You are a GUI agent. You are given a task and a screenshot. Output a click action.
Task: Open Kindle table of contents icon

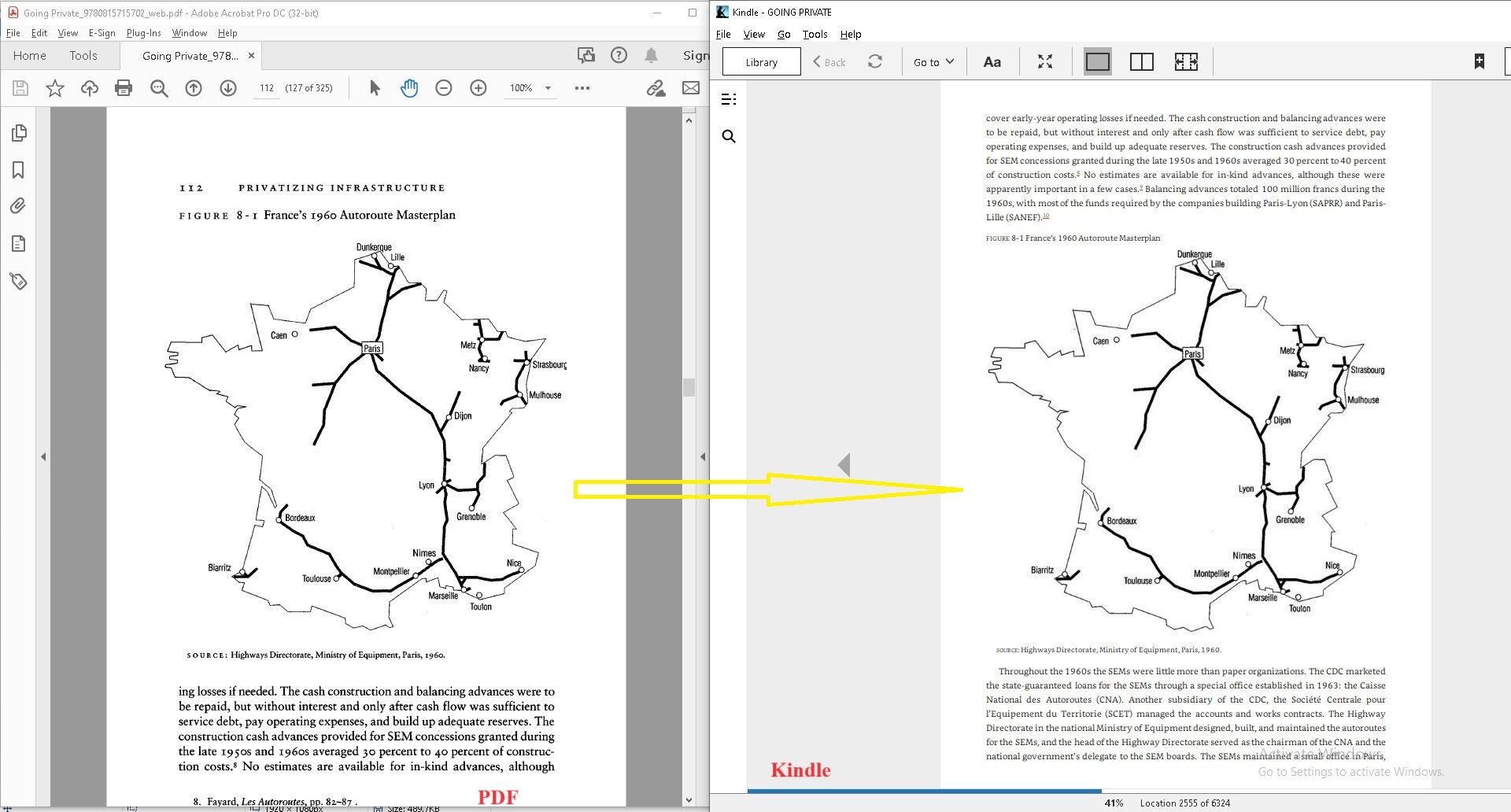(729, 99)
